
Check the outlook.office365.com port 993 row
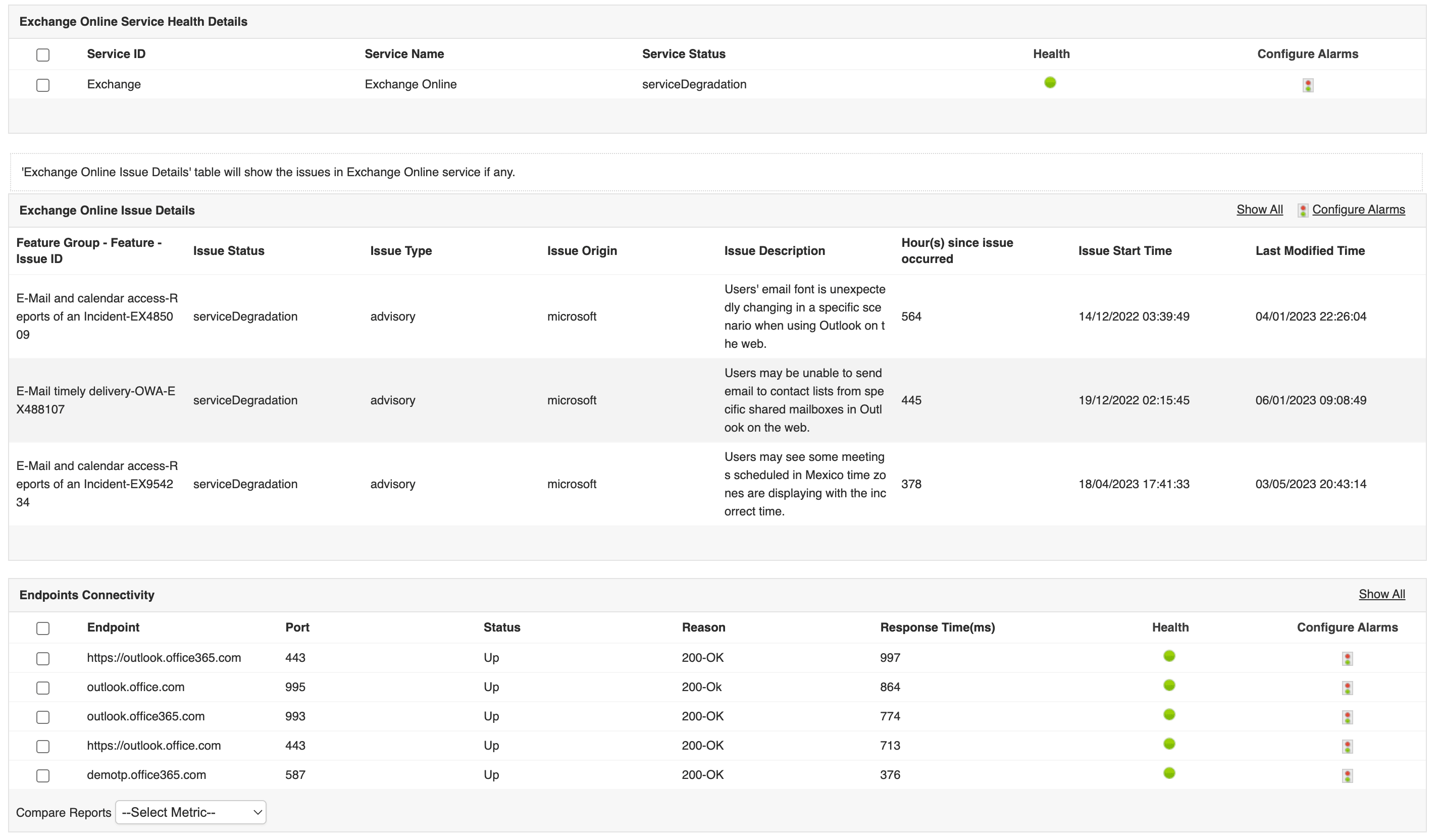coord(43,717)
